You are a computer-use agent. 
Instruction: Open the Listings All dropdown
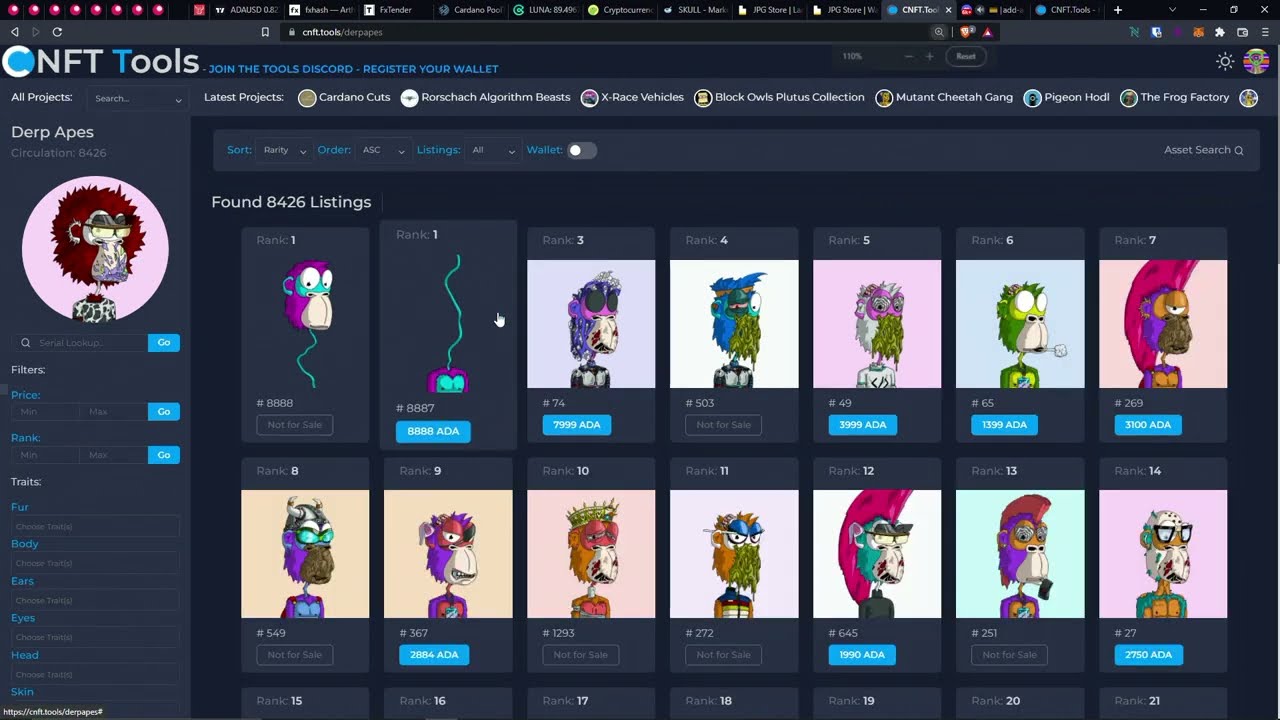pyautogui.click(x=493, y=150)
